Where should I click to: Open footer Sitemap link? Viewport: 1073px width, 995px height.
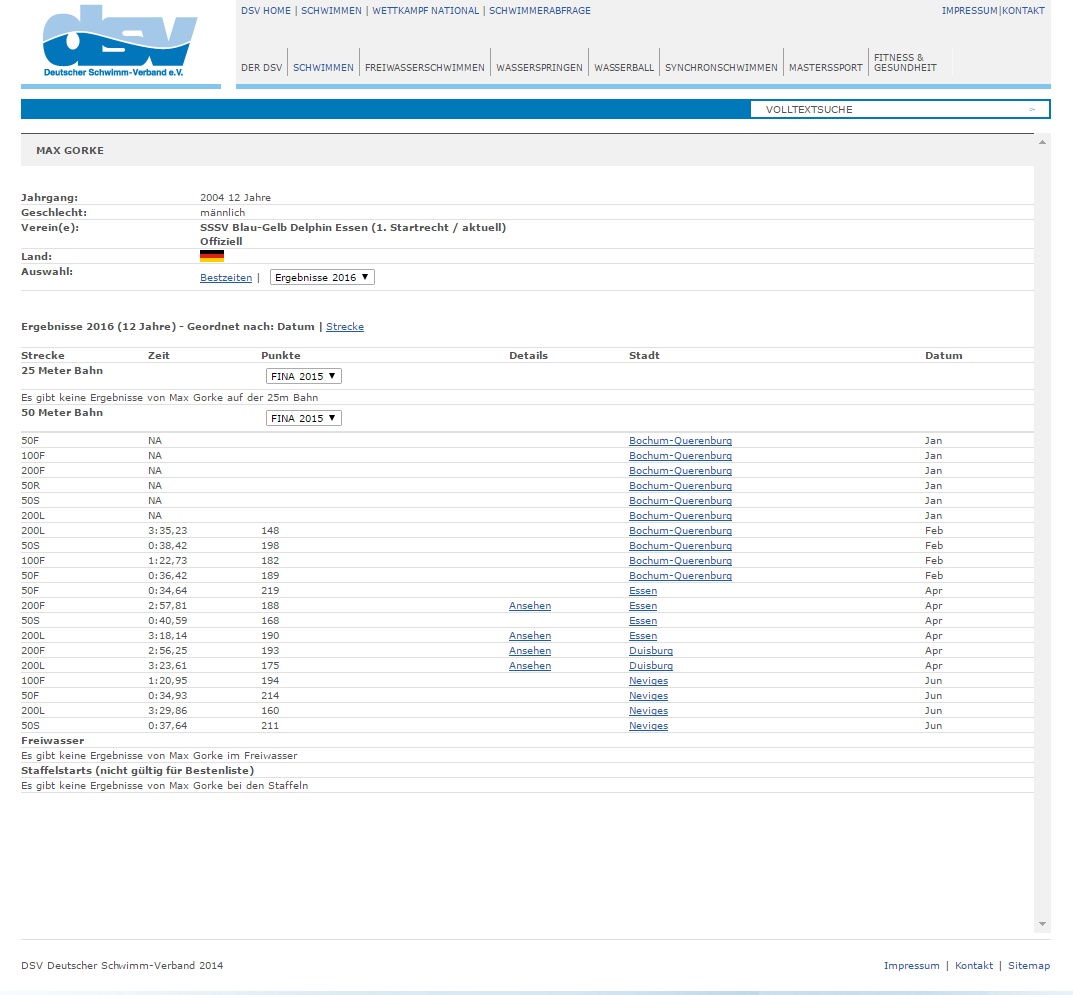point(1029,966)
